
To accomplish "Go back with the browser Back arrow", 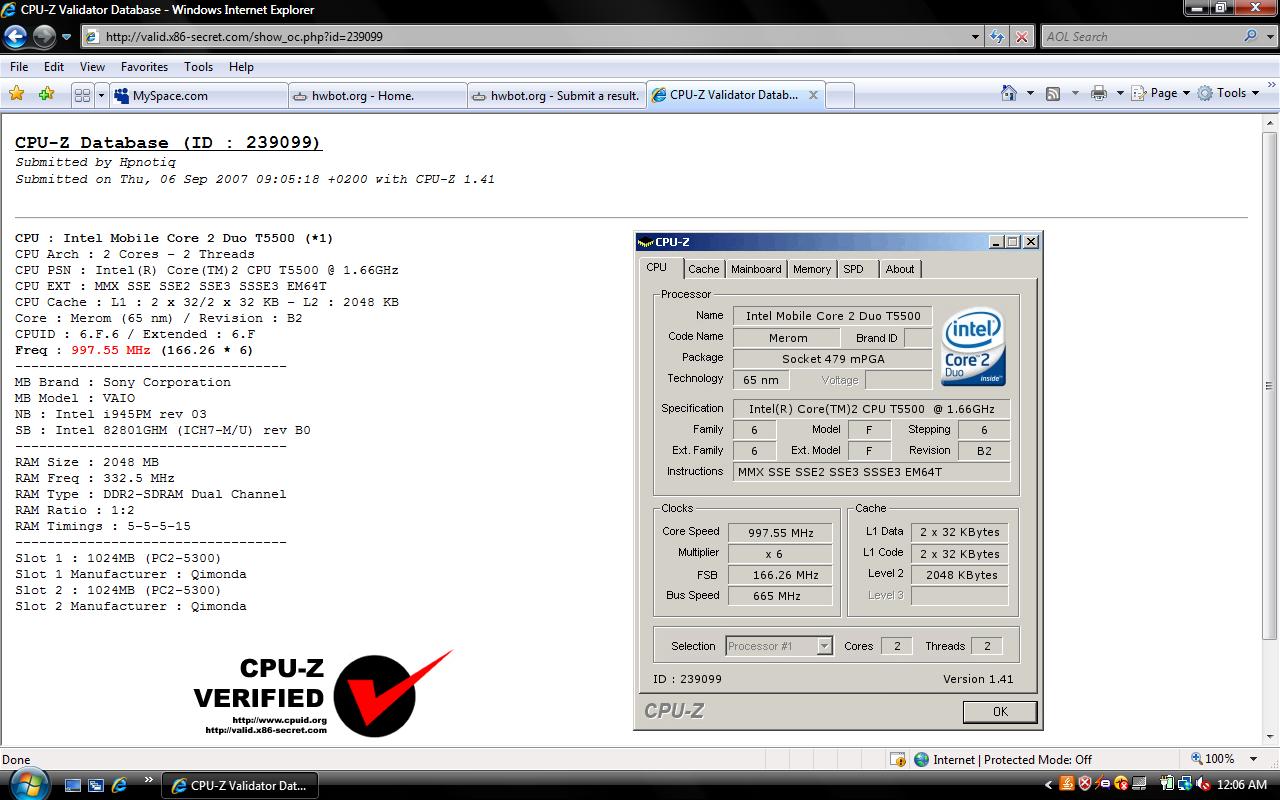I will (x=15, y=37).
